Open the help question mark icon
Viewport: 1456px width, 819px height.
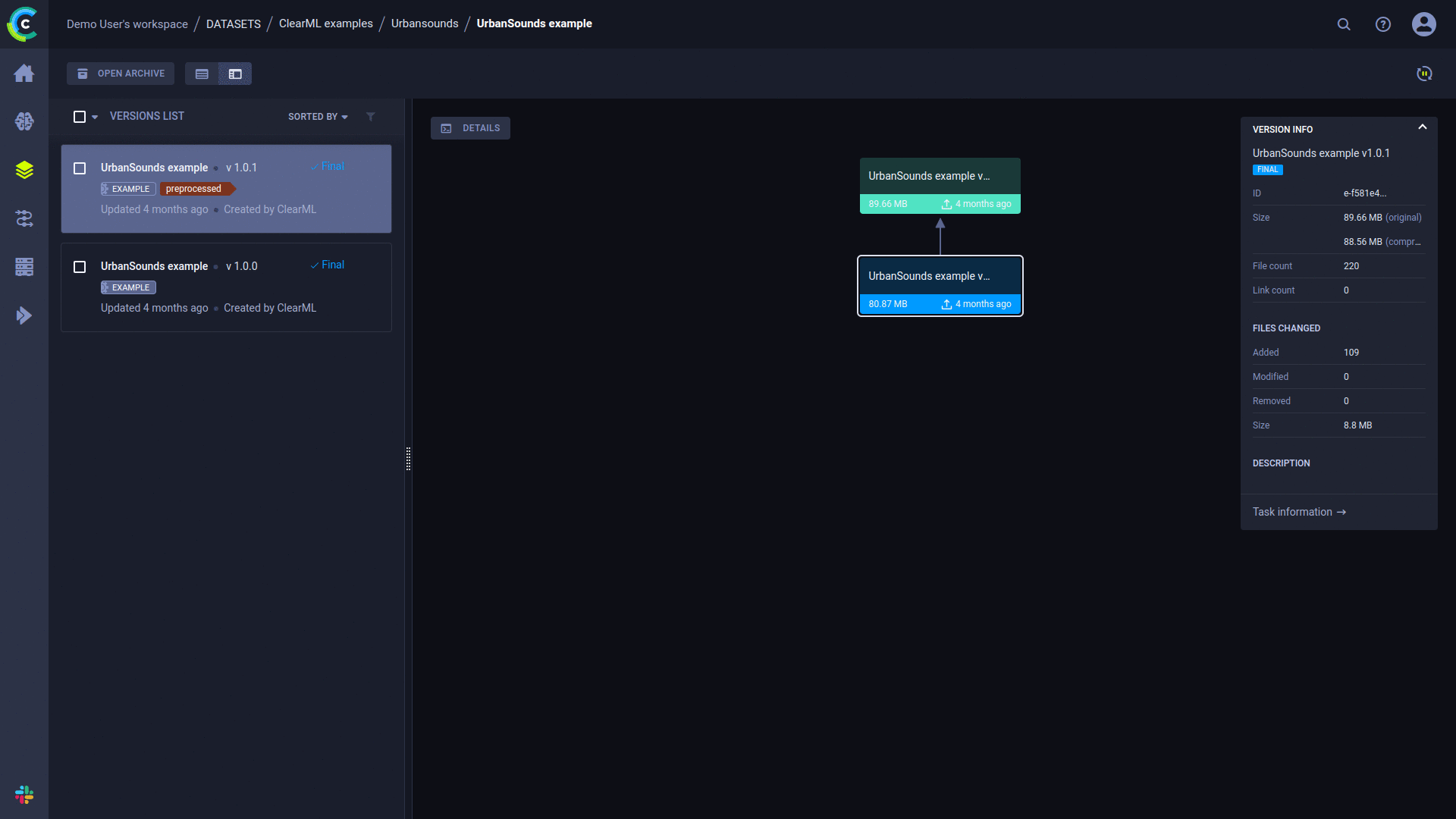pyautogui.click(x=1383, y=24)
